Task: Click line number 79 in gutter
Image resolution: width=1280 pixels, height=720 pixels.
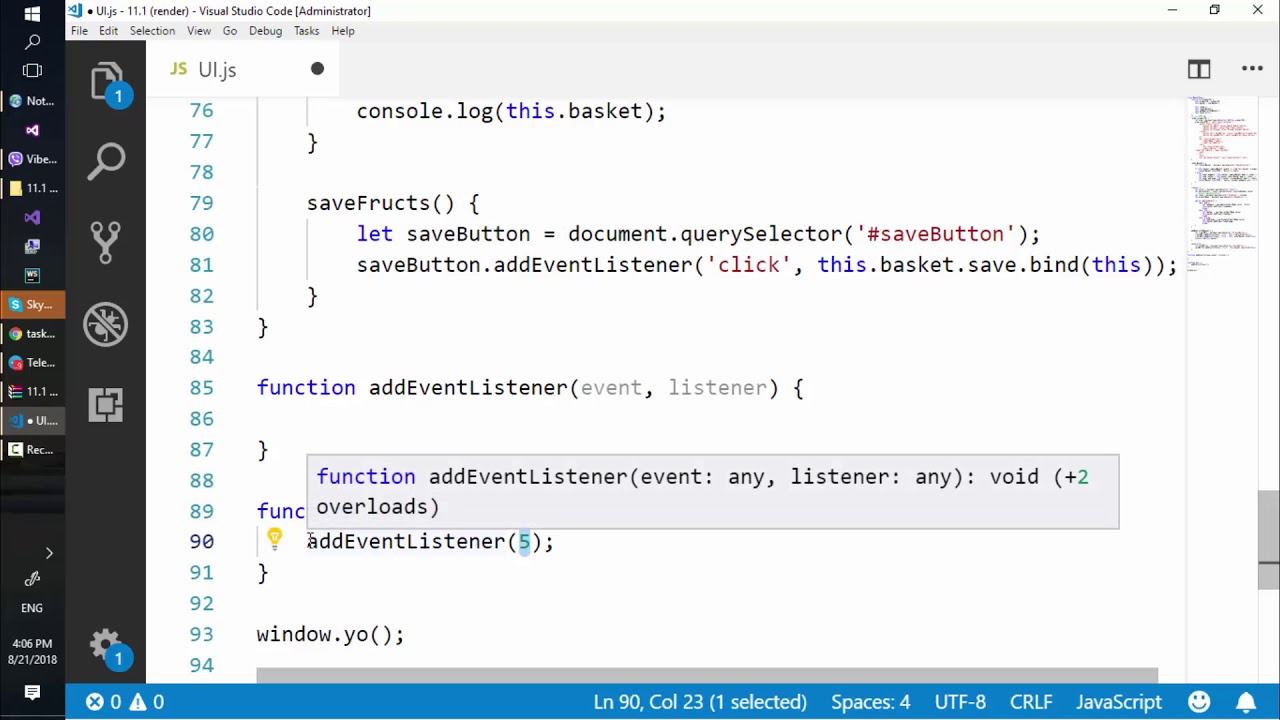Action: pos(201,203)
